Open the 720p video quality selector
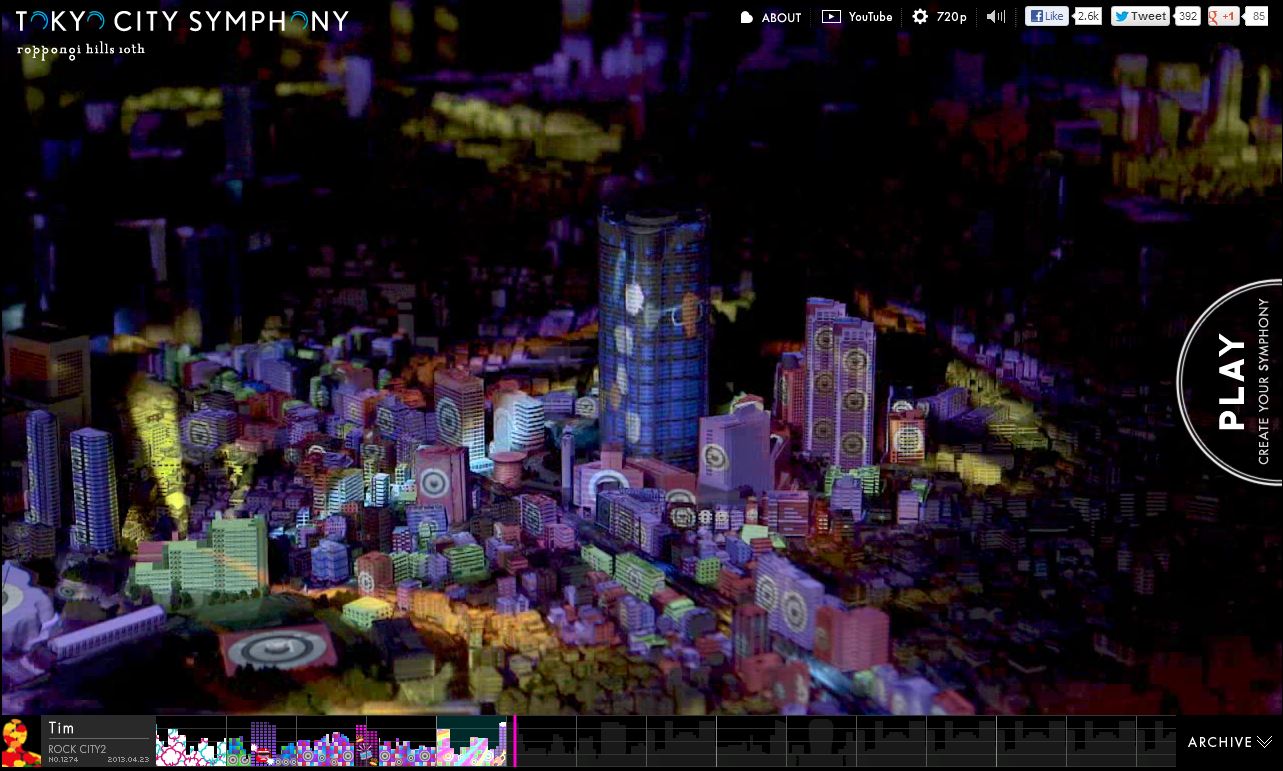 click(x=951, y=17)
